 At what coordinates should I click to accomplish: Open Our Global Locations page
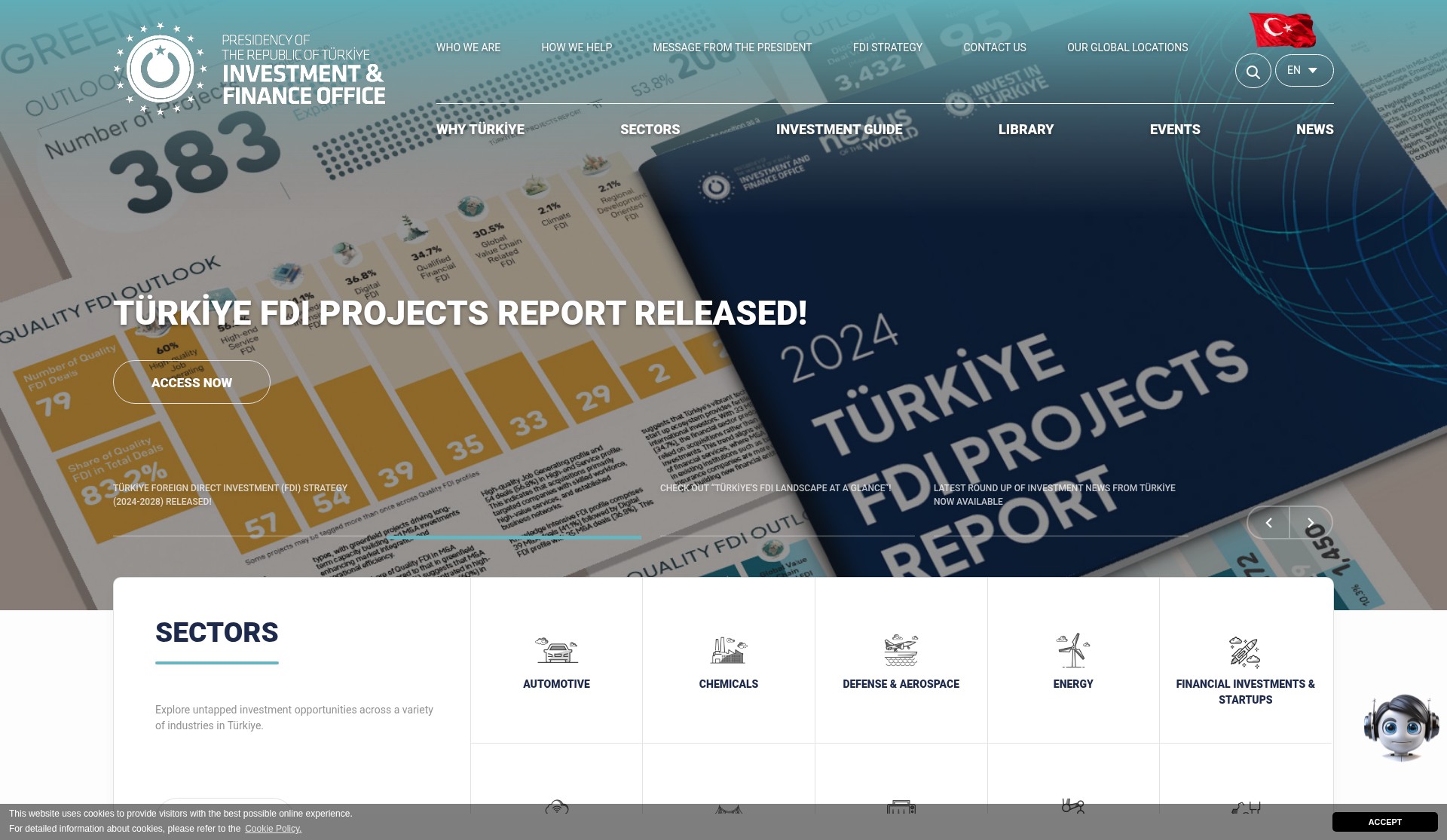tap(1127, 47)
